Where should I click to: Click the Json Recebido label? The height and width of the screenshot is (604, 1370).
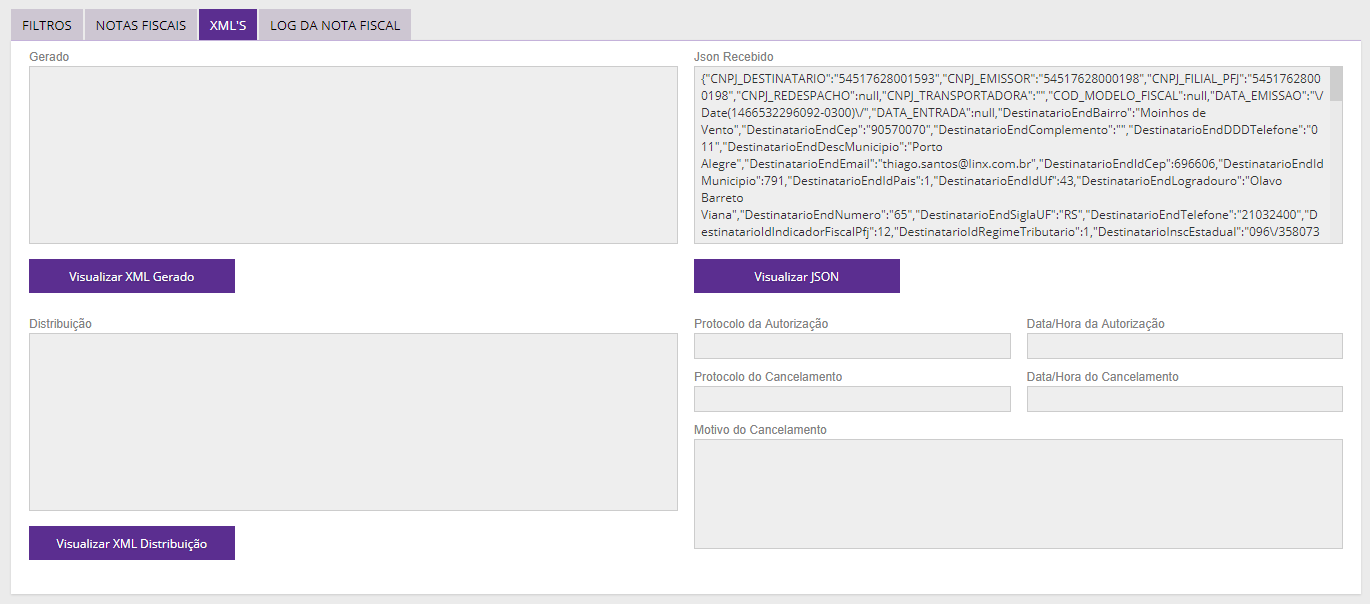[733, 57]
